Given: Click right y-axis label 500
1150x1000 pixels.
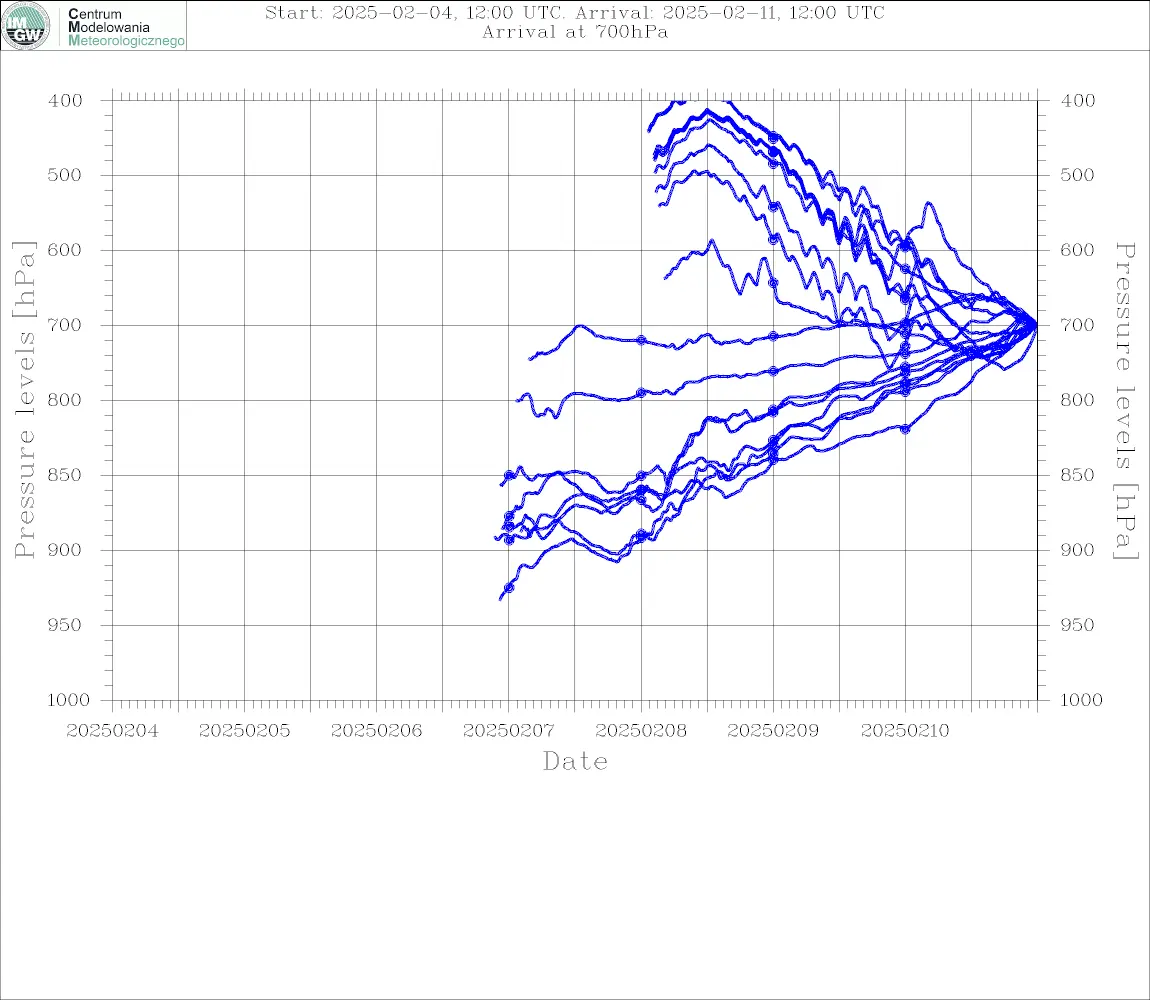Looking at the screenshot, I should coord(1078,175).
